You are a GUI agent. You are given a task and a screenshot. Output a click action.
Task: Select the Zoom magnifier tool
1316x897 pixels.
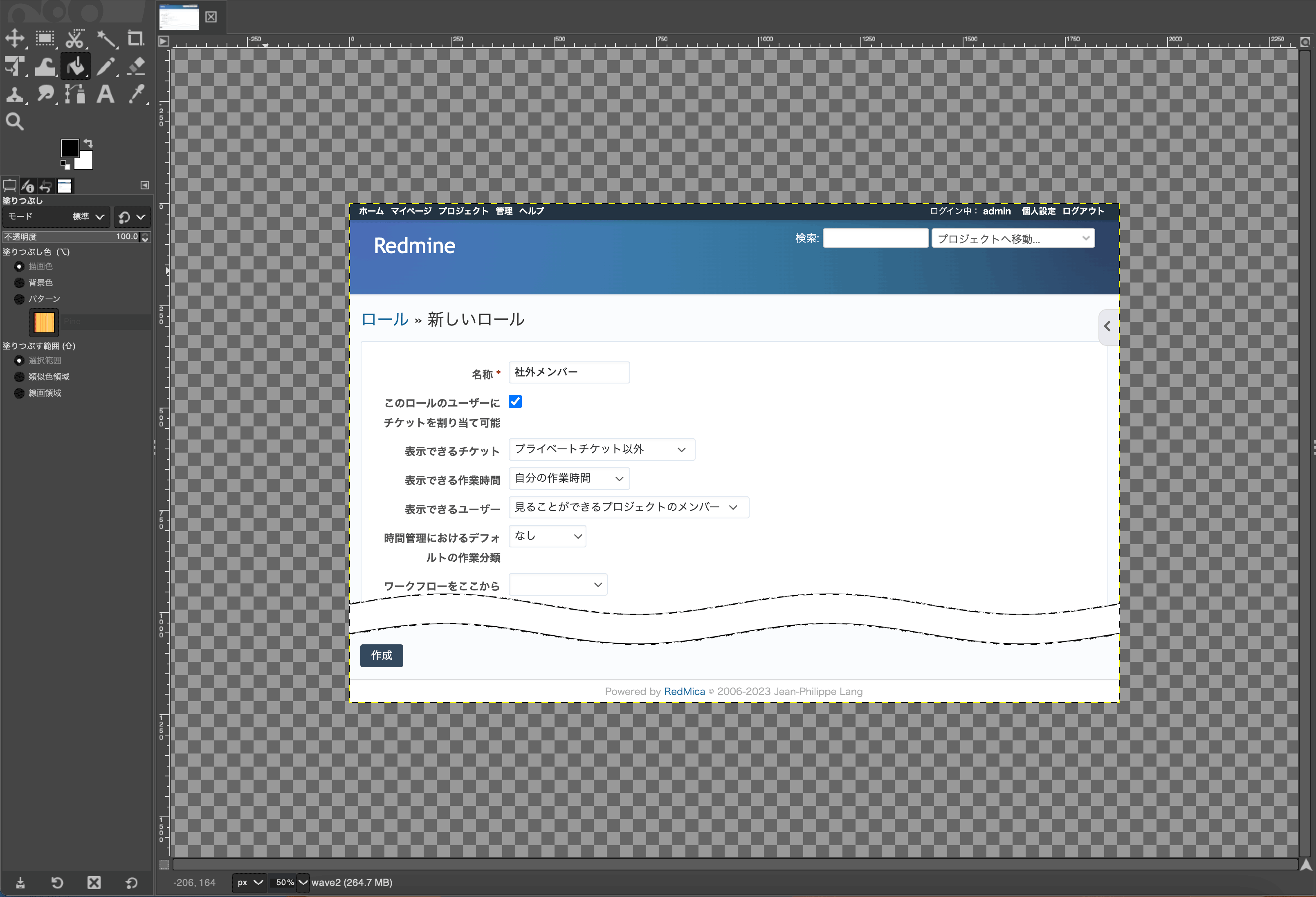(15, 121)
